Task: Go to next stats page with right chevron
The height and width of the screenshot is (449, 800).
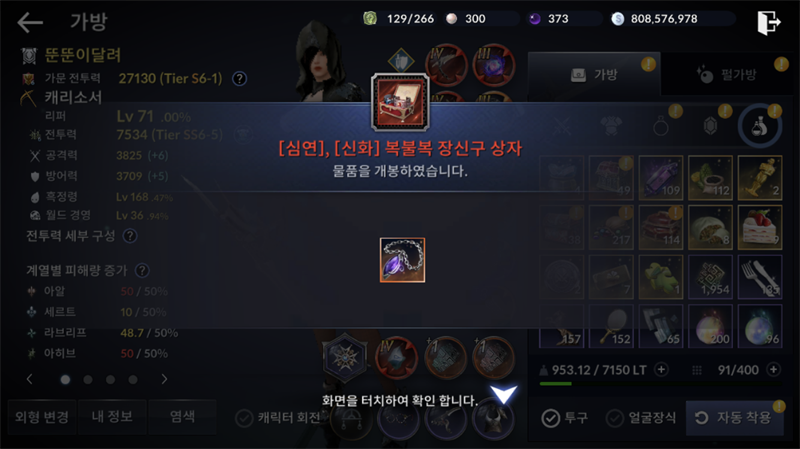Action: 164,379
